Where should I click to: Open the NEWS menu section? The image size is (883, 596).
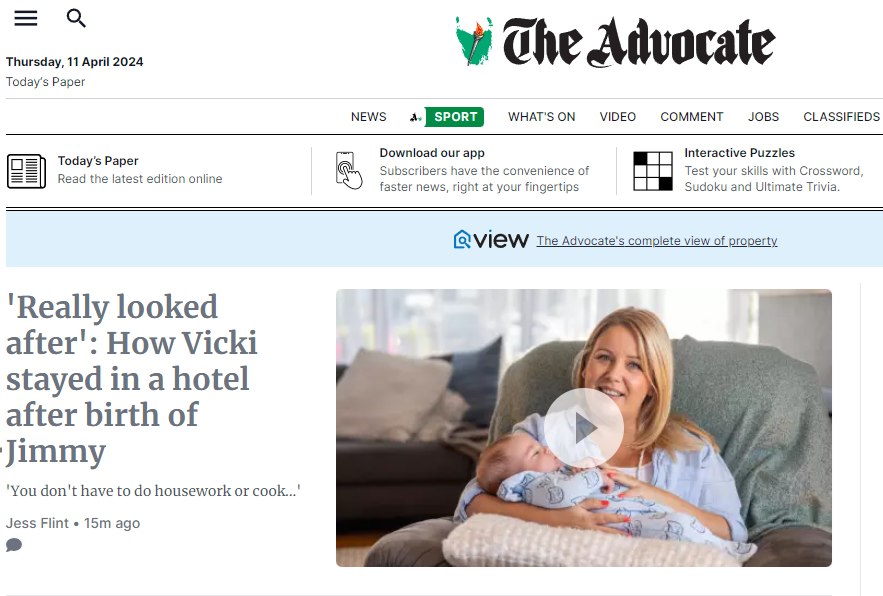tap(368, 117)
